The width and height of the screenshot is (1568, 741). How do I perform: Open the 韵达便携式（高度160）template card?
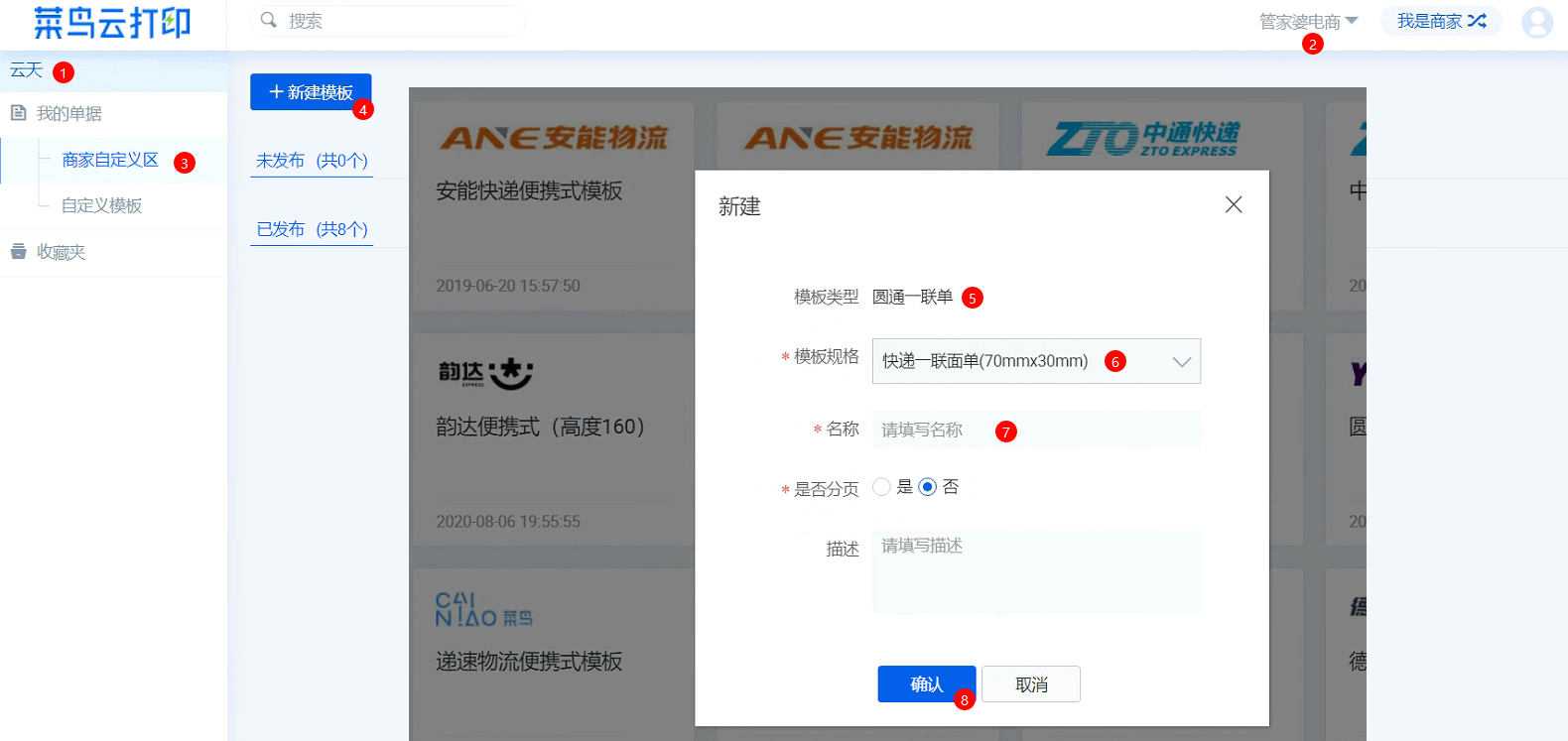554,439
